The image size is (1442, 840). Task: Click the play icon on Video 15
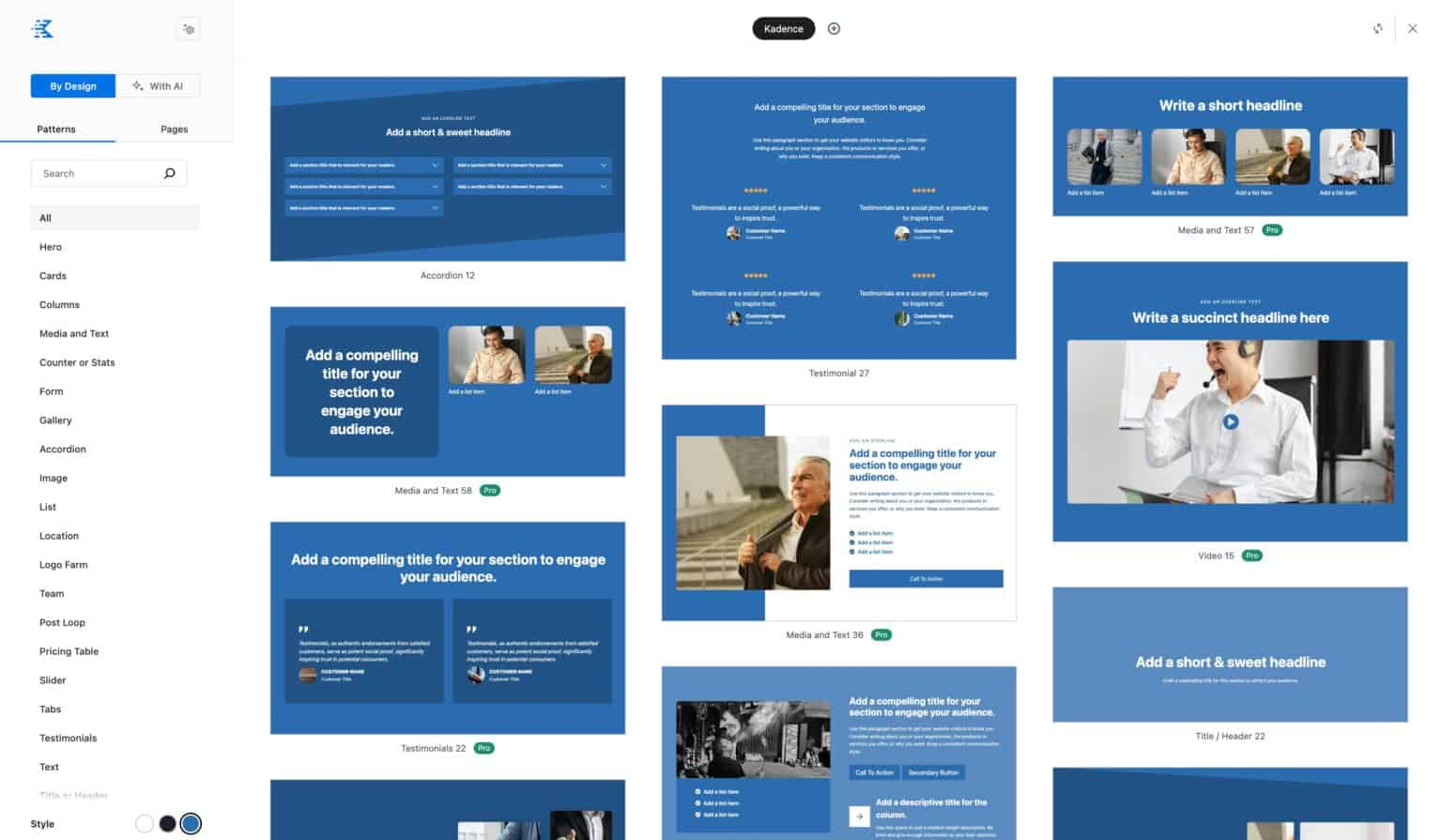[x=1230, y=422]
